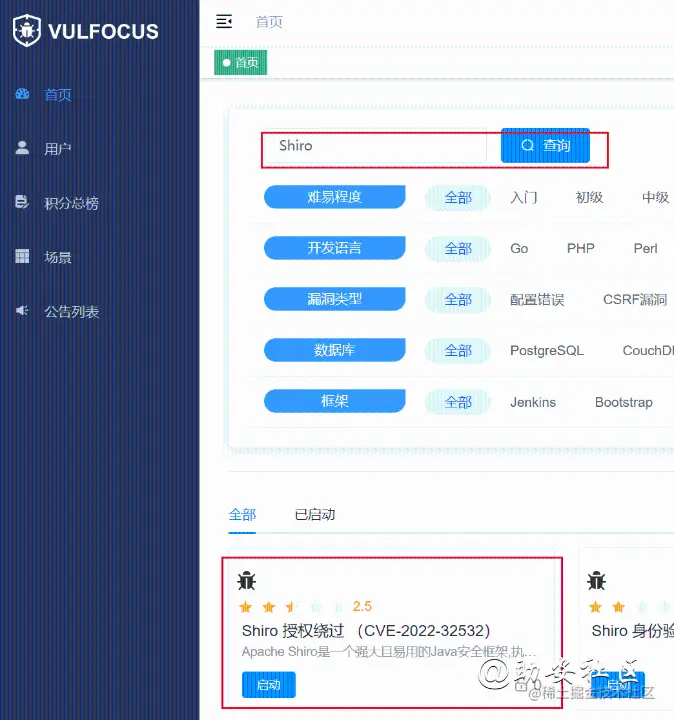Select 全部 in the 难易程度 row
Screen dimensions: 674x720
coord(458,198)
